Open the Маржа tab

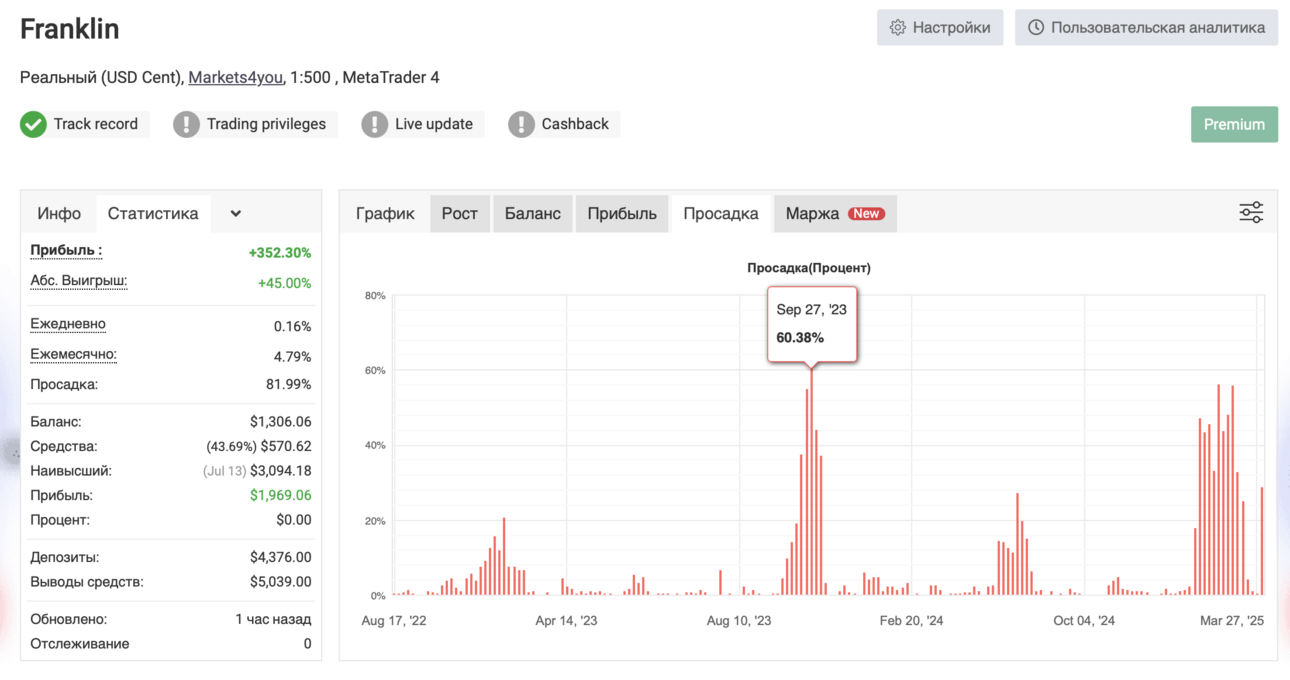(835, 213)
